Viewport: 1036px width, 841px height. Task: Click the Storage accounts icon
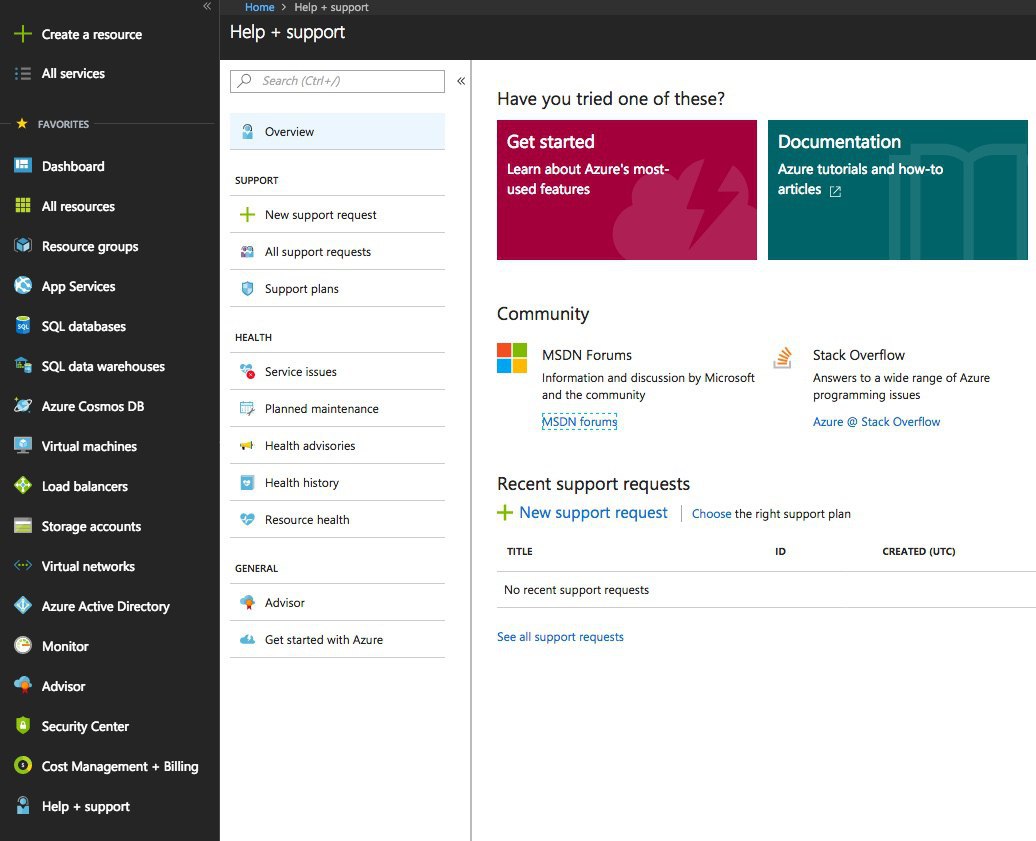point(22,526)
